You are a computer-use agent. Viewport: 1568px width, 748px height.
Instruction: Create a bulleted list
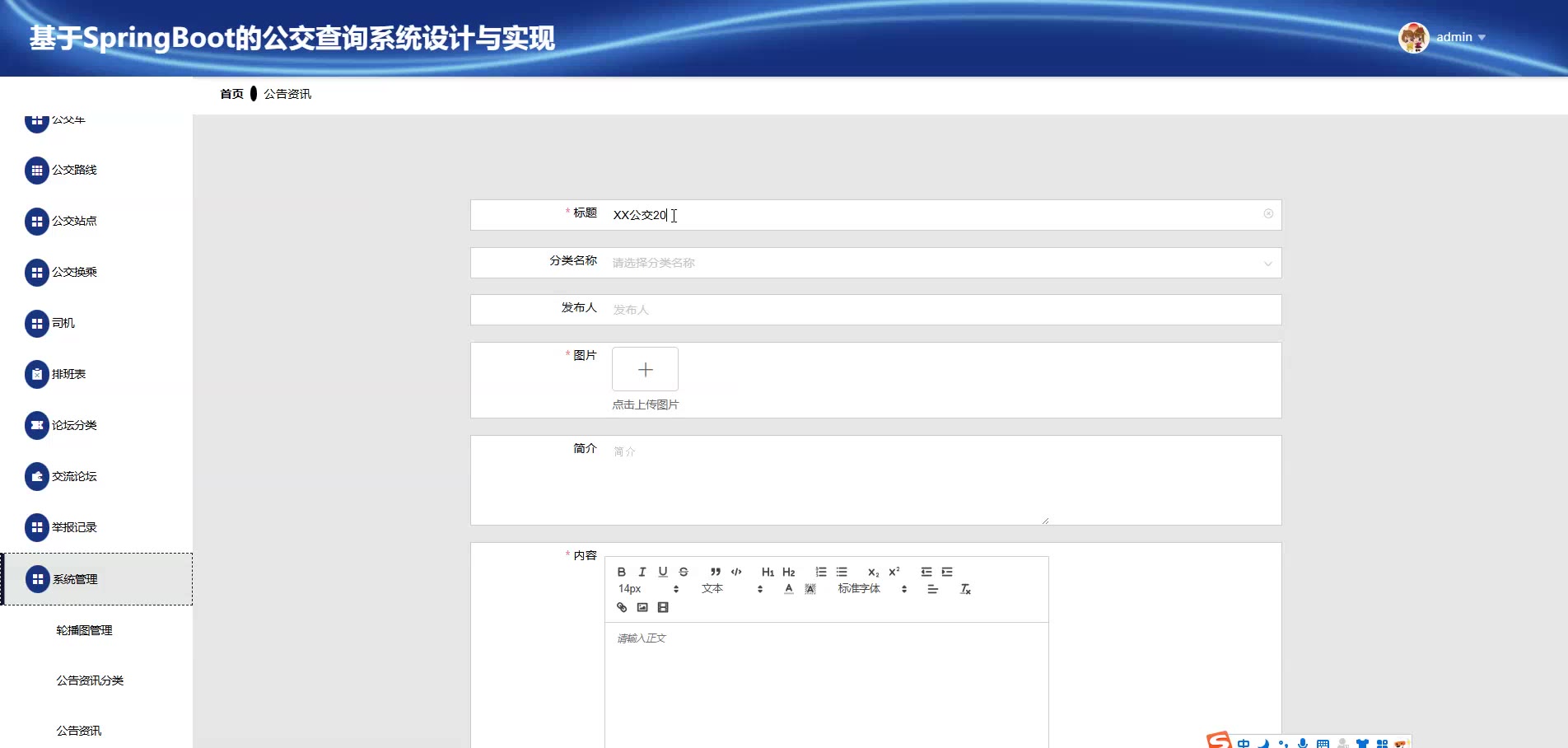coord(842,572)
